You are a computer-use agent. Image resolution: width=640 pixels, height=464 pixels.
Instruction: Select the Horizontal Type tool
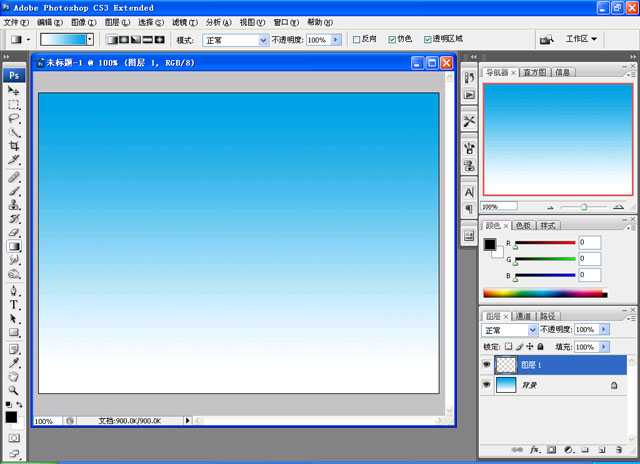tap(13, 305)
